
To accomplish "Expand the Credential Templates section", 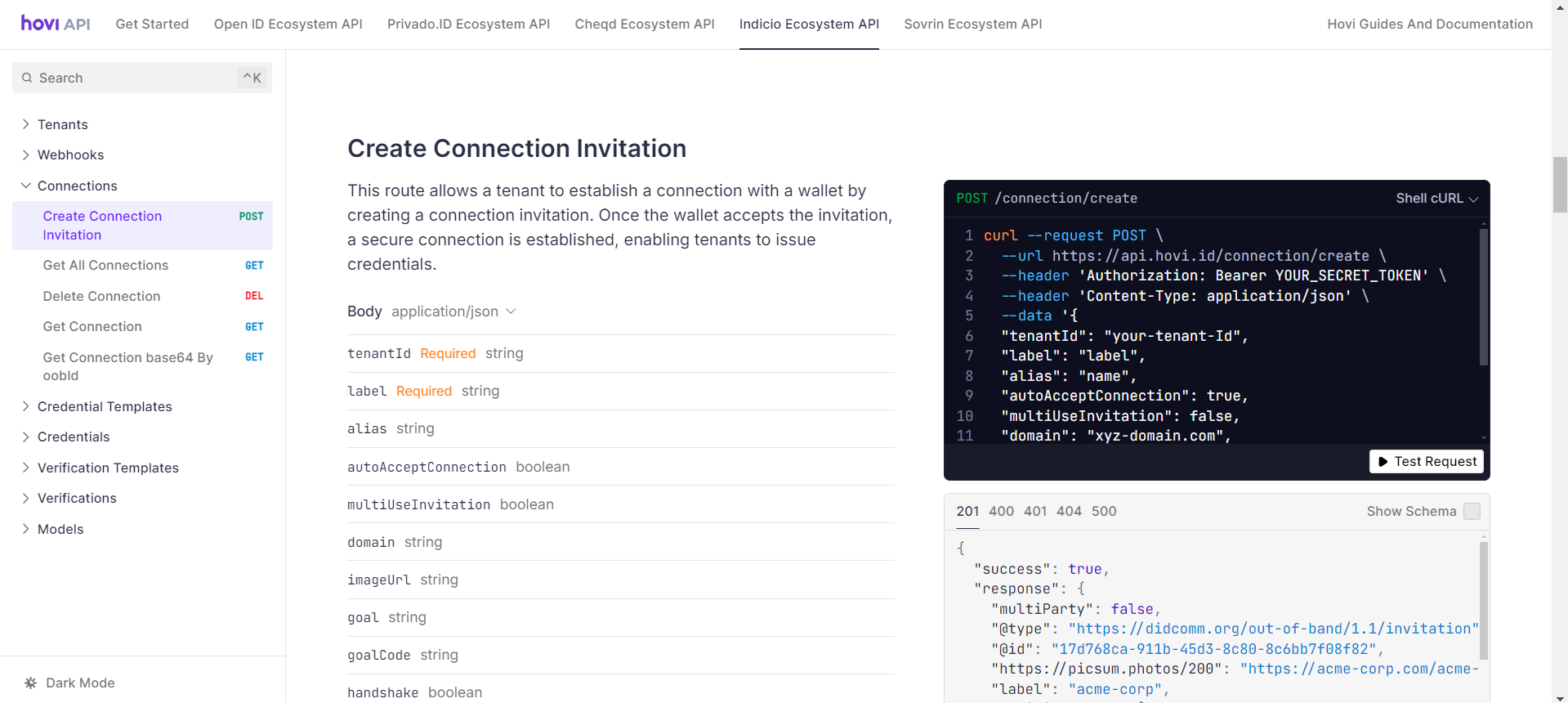I will pyautogui.click(x=105, y=406).
